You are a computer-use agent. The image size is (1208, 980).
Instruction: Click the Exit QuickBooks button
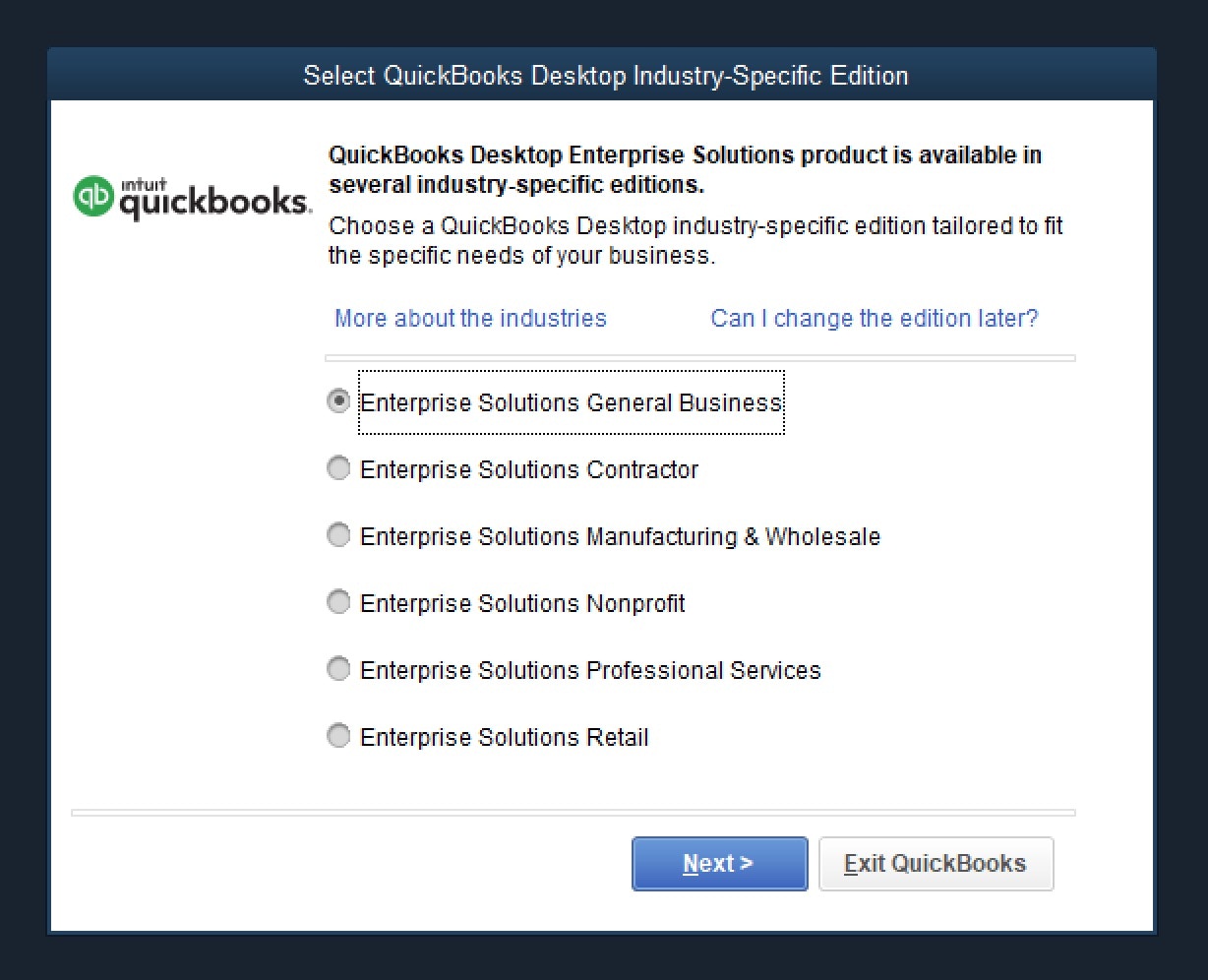point(936,864)
